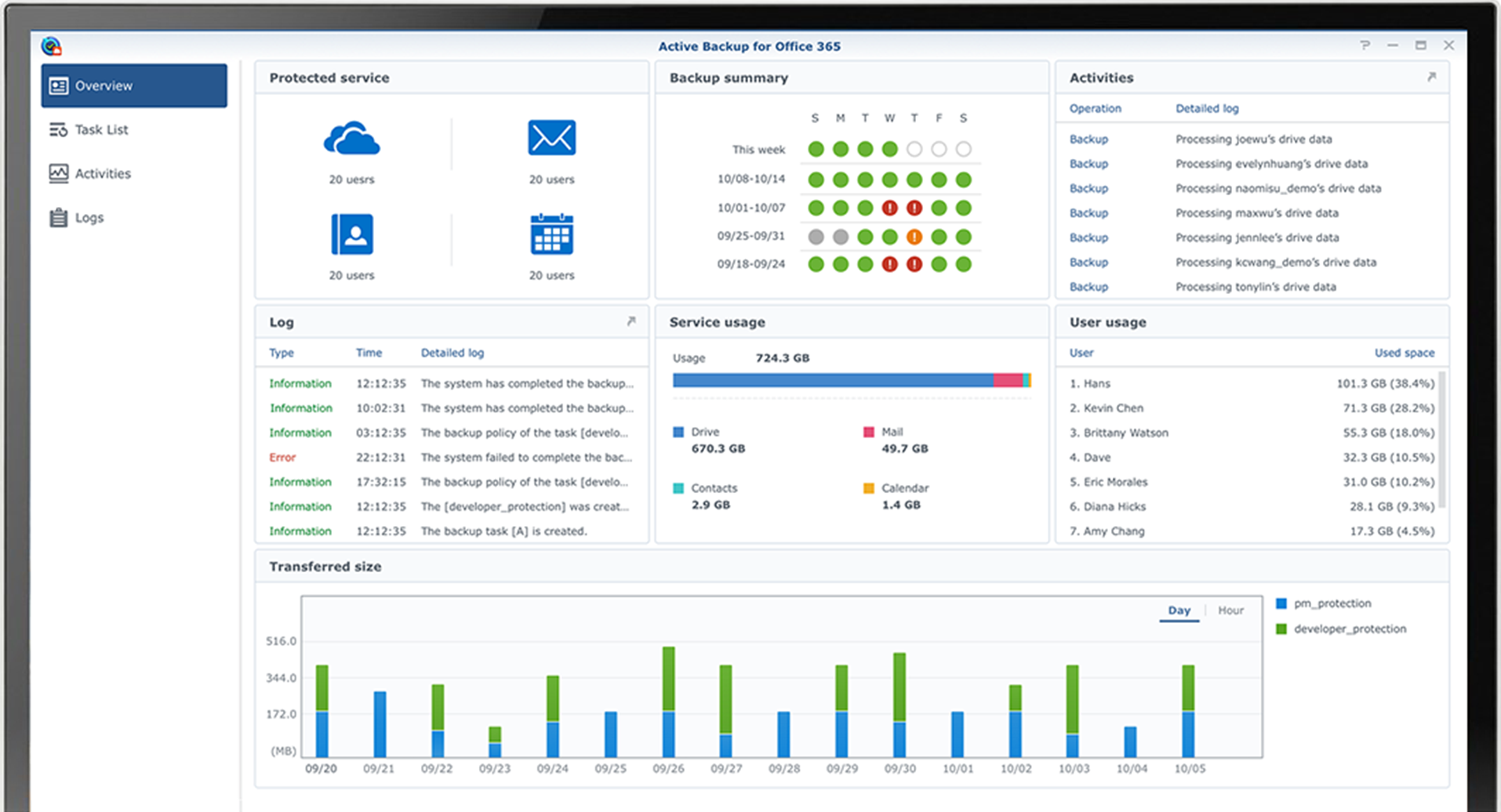The image size is (1501, 812).
Task: Click the Drive blue legend swatch
Action: [x=678, y=432]
